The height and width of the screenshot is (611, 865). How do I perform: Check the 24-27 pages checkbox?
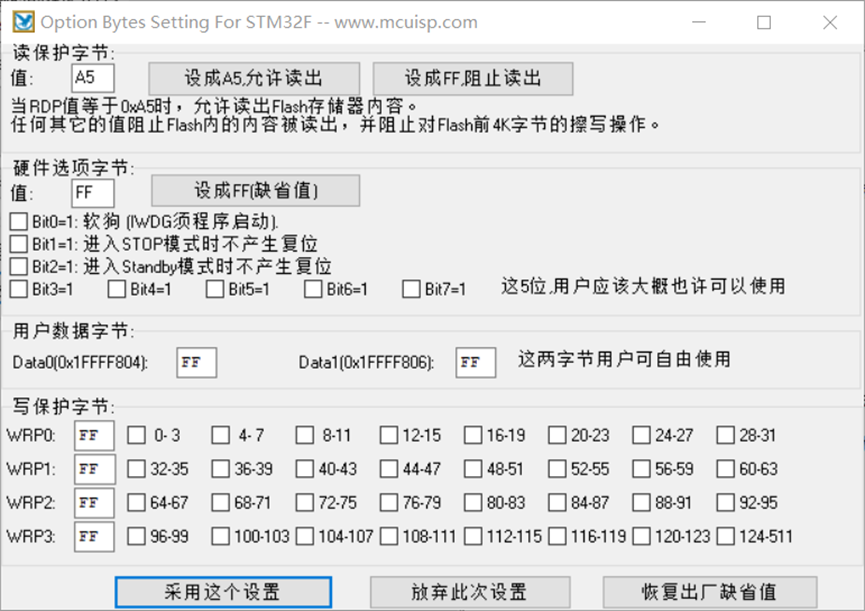tap(641, 435)
